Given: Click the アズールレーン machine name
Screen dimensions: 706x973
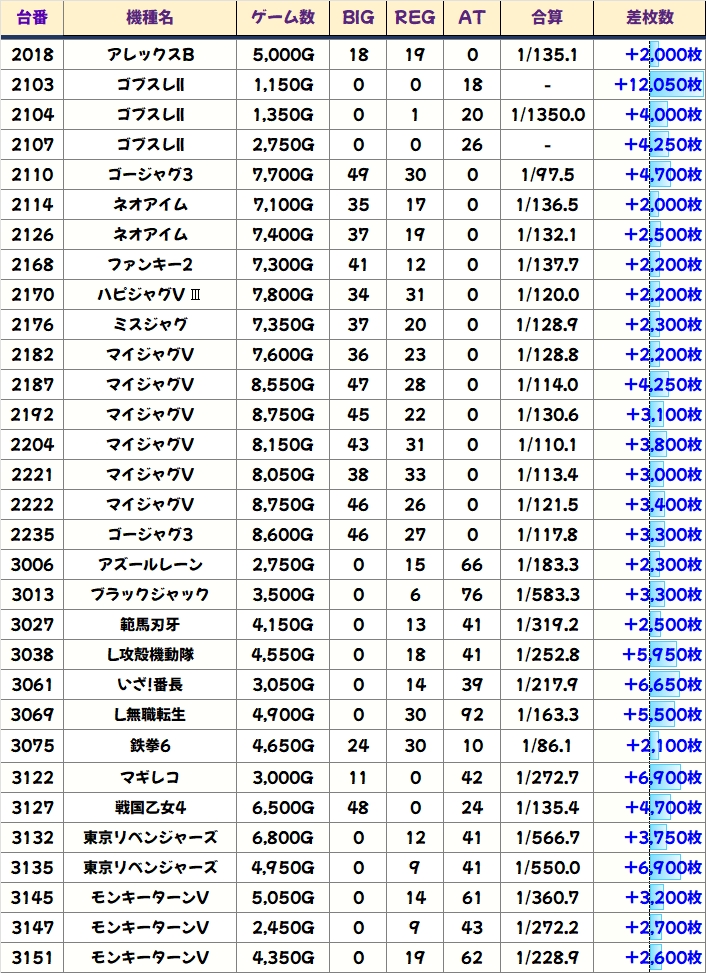Looking at the screenshot, I should tap(150, 565).
